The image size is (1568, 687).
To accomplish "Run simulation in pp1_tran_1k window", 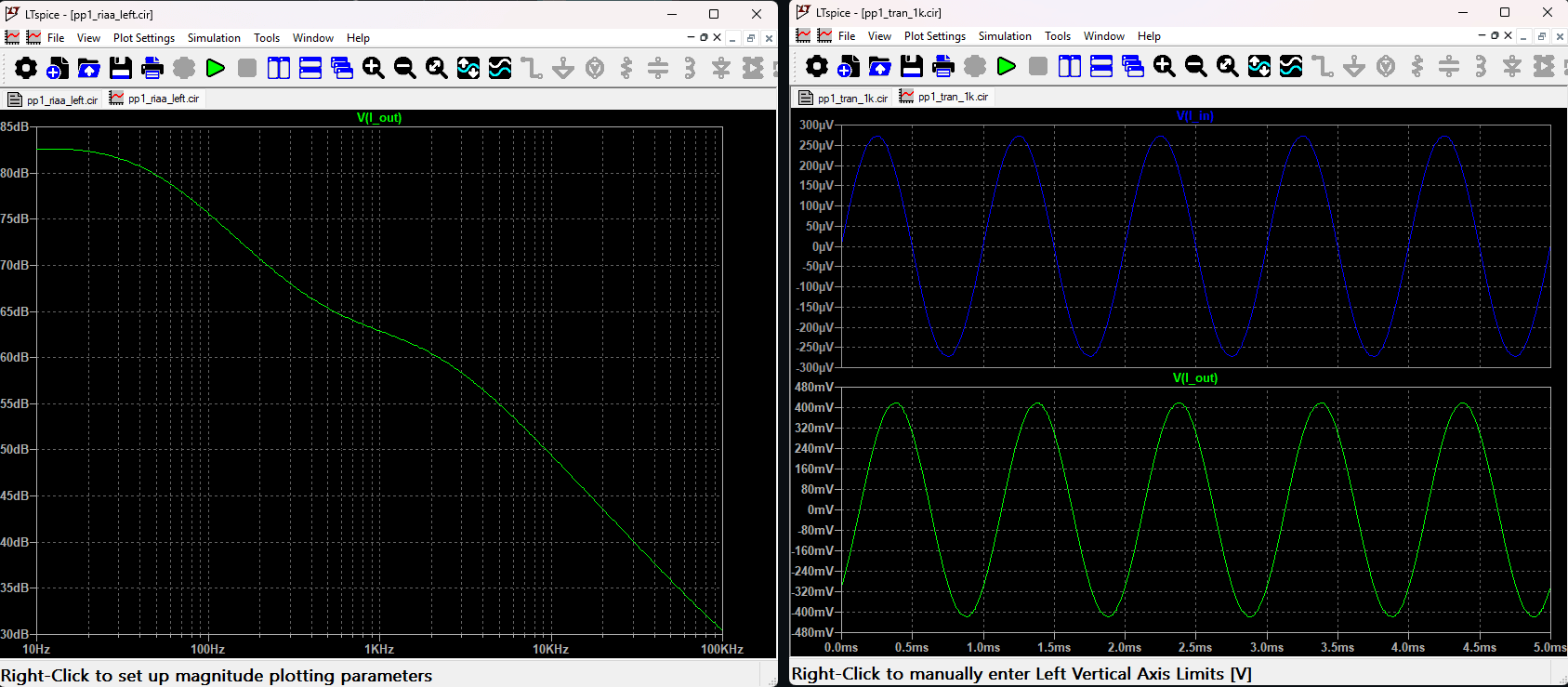I will [x=1007, y=66].
